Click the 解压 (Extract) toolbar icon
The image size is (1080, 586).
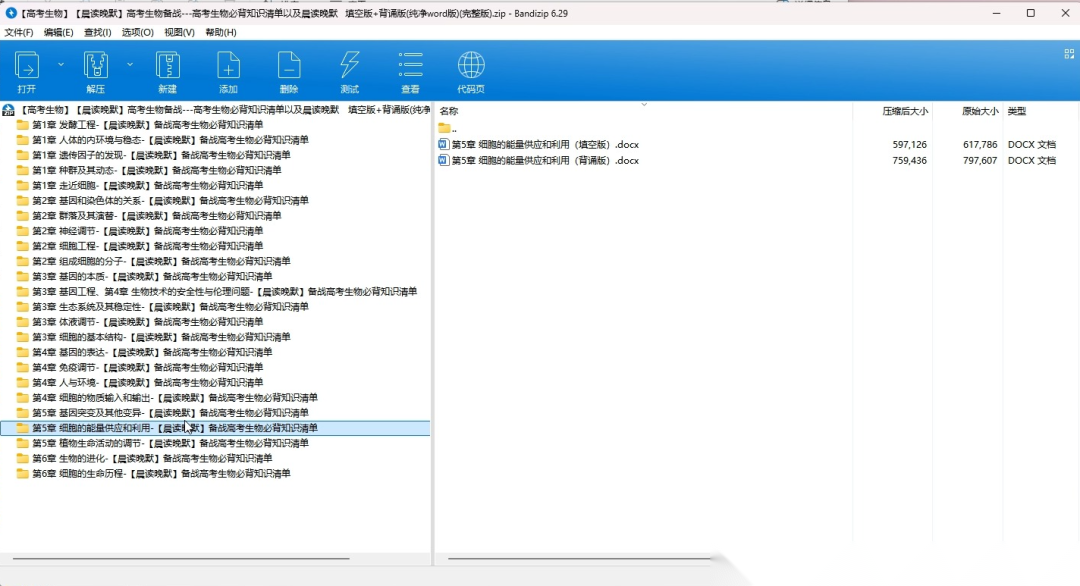click(x=95, y=67)
